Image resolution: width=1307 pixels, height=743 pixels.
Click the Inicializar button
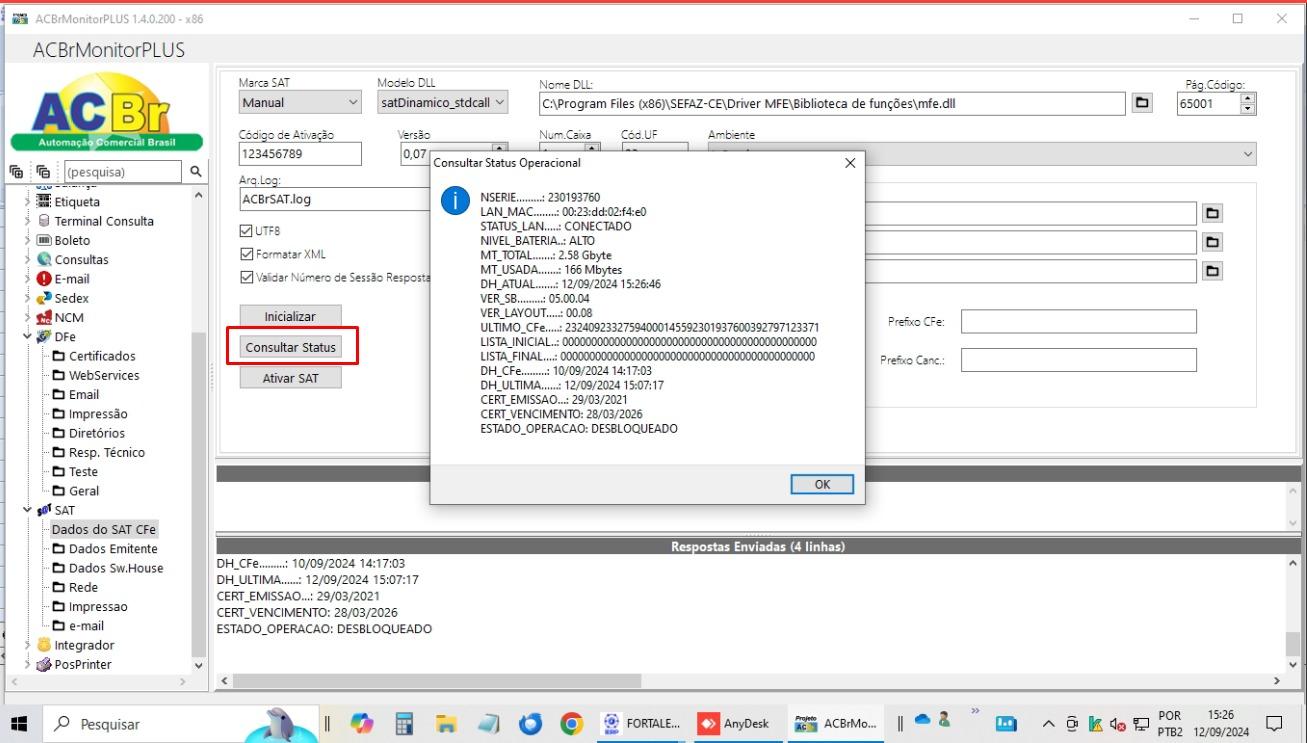290,316
